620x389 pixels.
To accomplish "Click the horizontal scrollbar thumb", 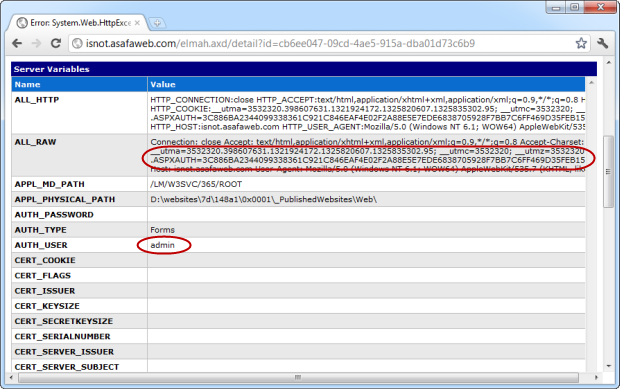I will (299, 378).
